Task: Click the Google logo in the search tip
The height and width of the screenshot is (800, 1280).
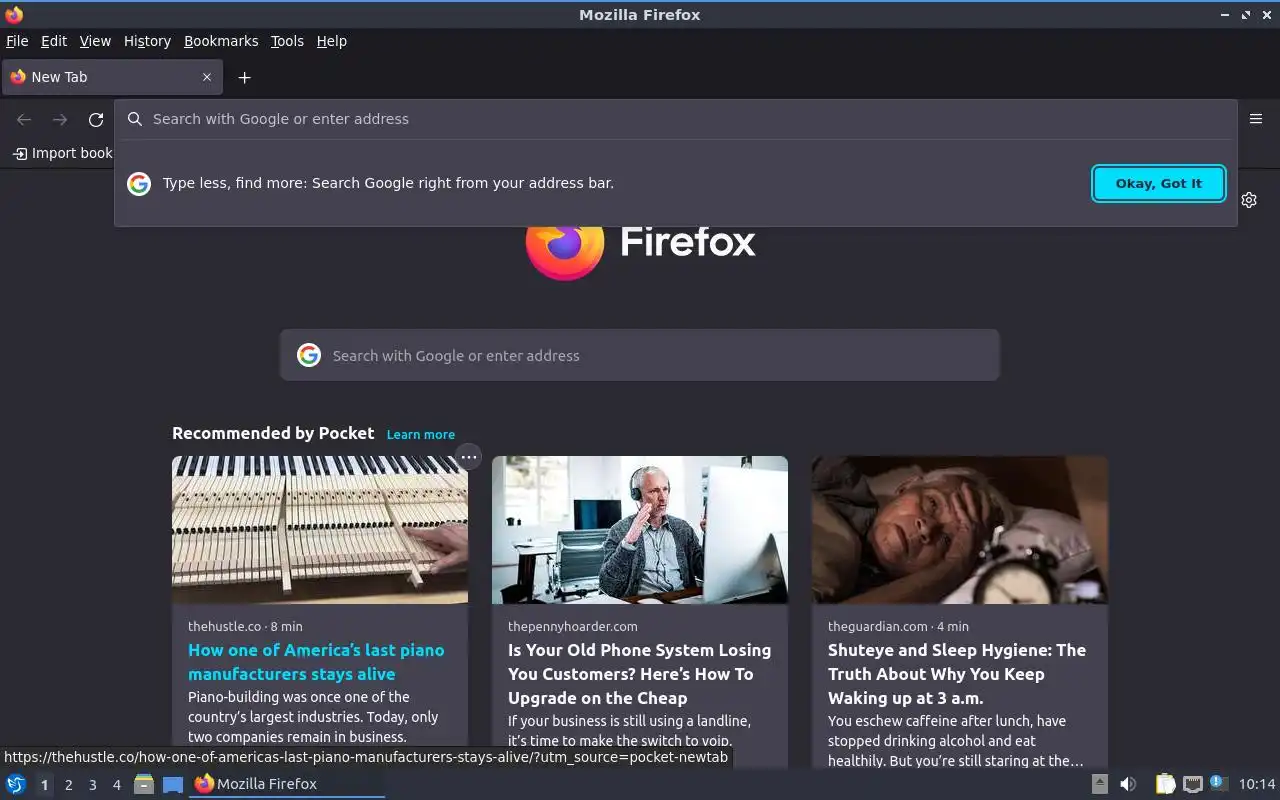Action: [139, 183]
